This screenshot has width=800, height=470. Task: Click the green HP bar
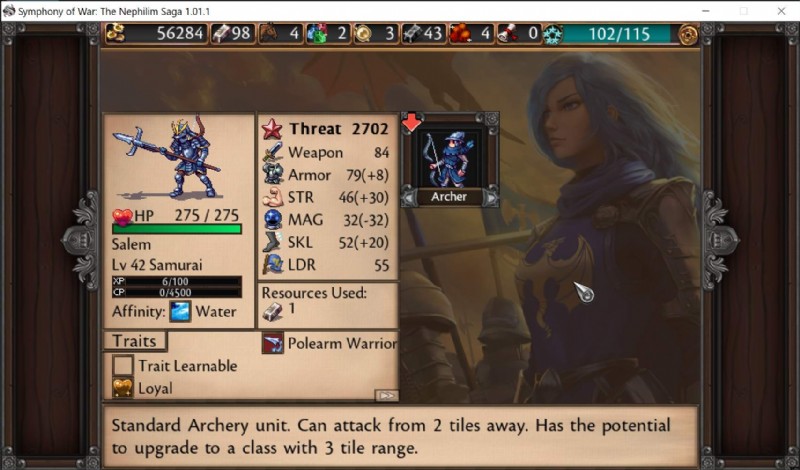177,229
